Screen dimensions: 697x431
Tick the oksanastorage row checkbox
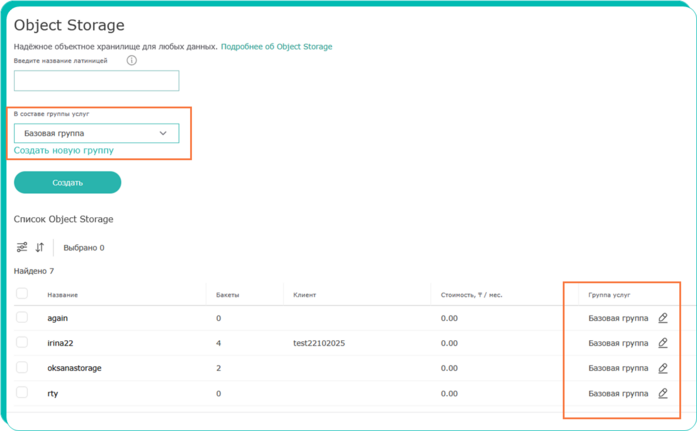pyautogui.click(x=22, y=368)
